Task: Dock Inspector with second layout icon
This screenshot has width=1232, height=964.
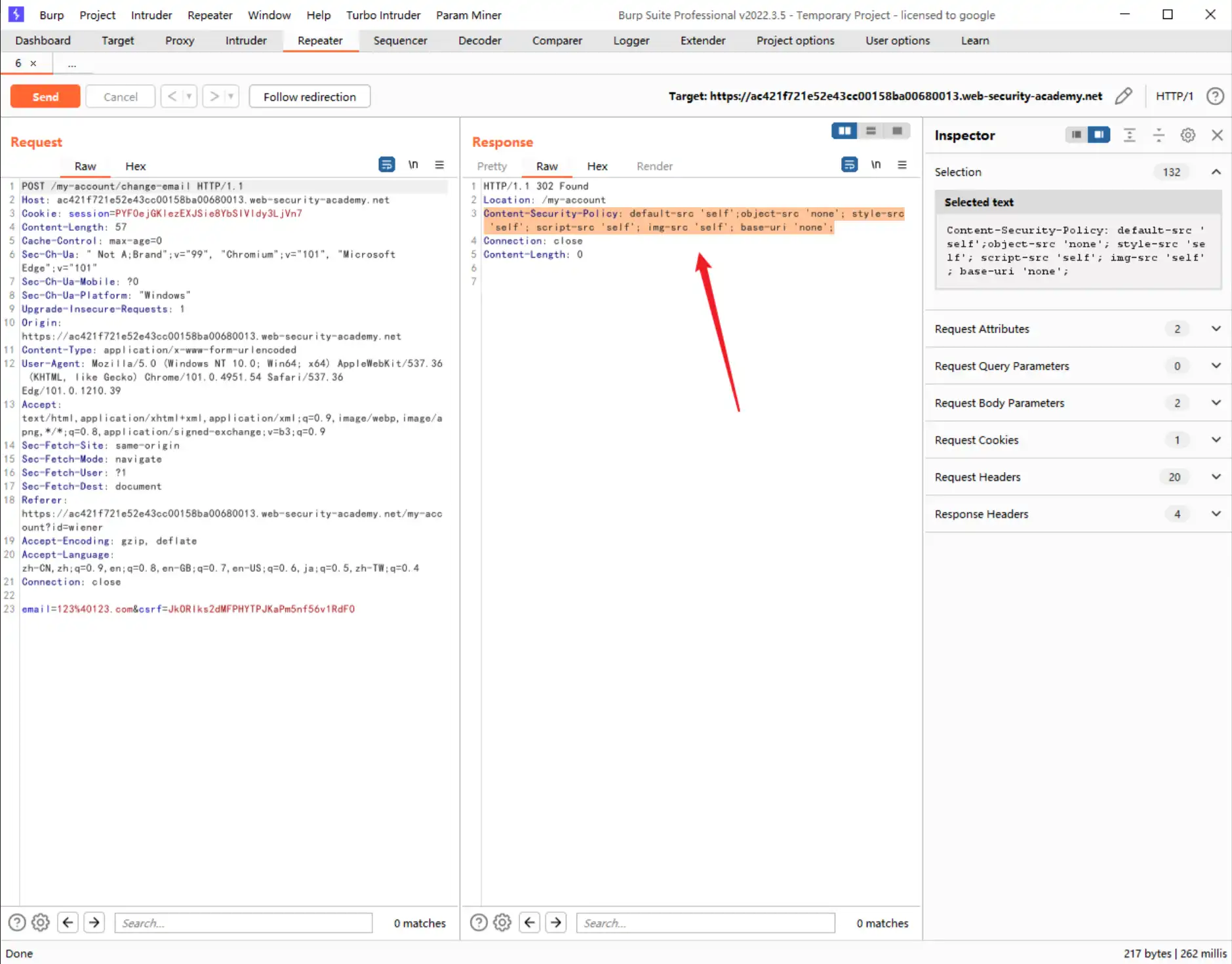Action: tap(1099, 135)
